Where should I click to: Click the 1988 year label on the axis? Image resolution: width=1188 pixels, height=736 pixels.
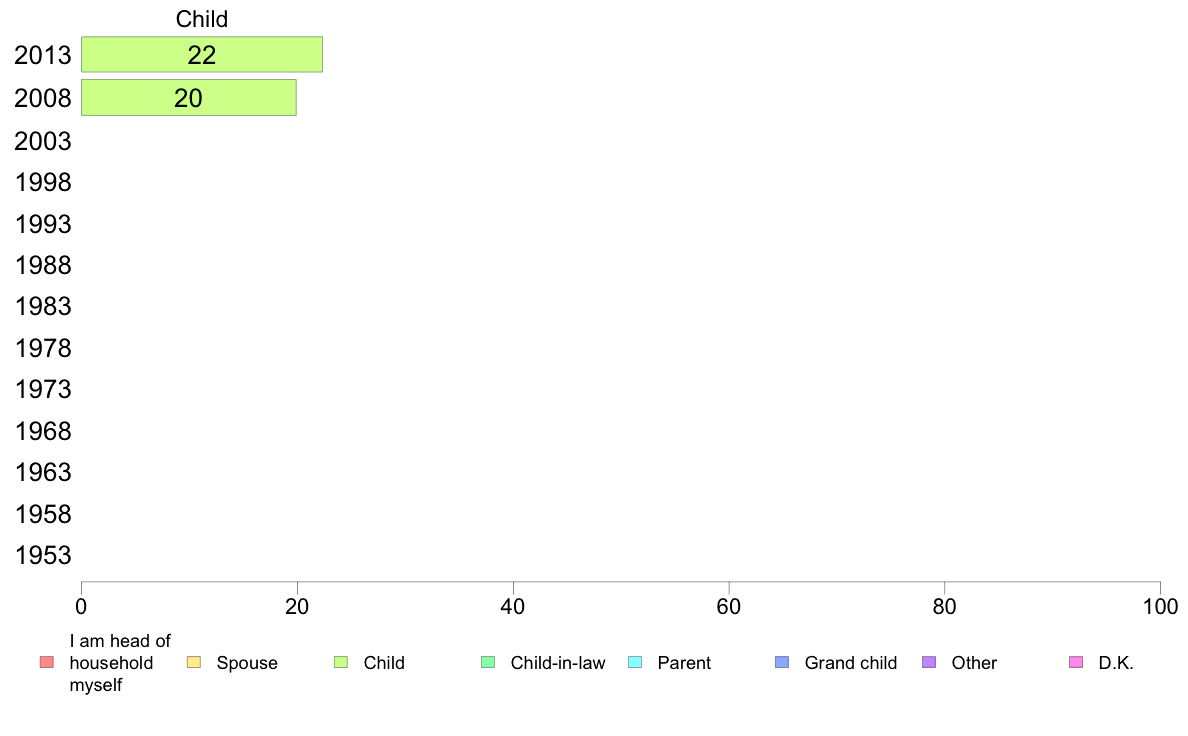pyautogui.click(x=43, y=265)
